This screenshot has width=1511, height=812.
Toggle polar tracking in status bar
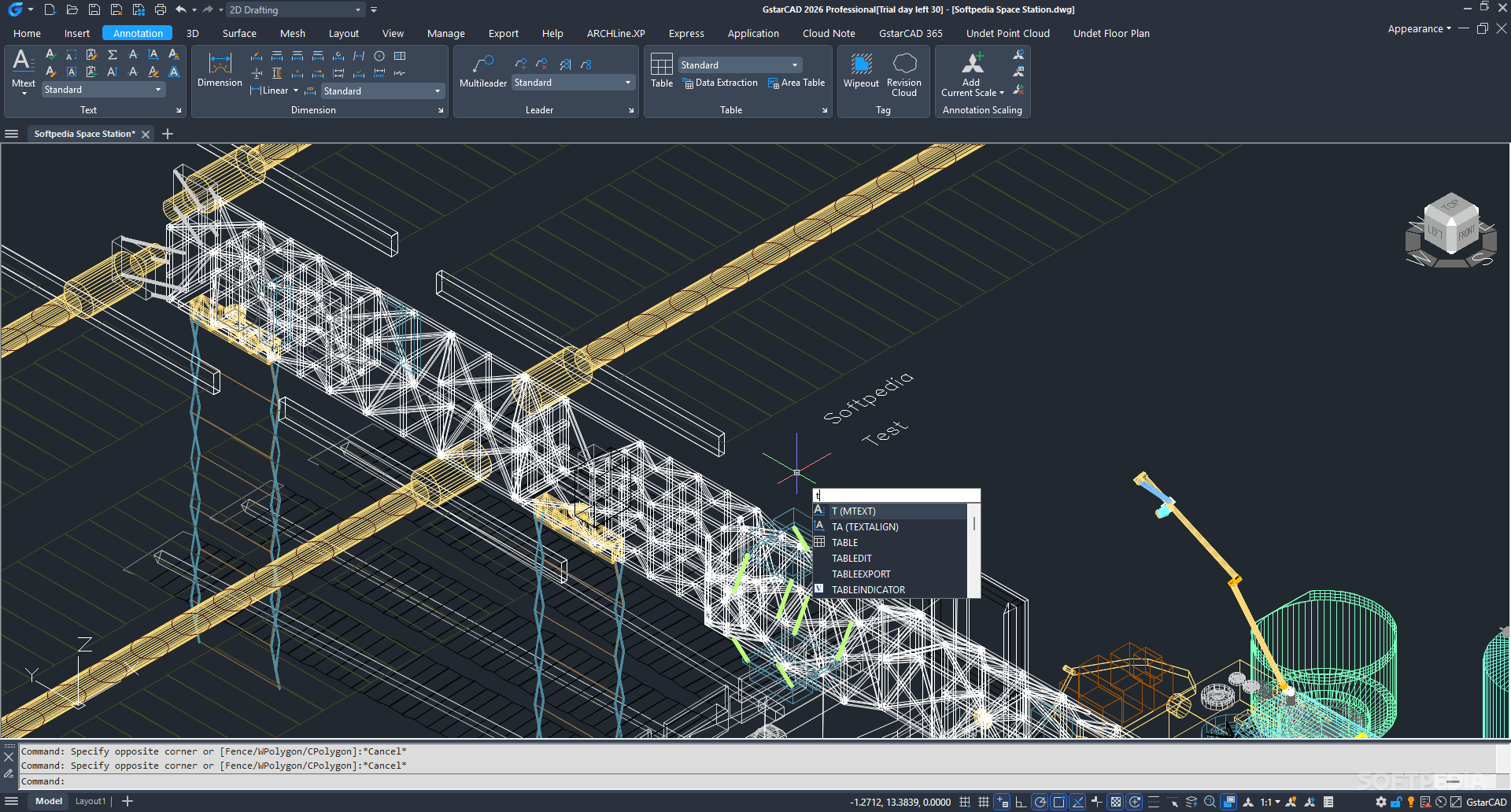coord(1040,802)
